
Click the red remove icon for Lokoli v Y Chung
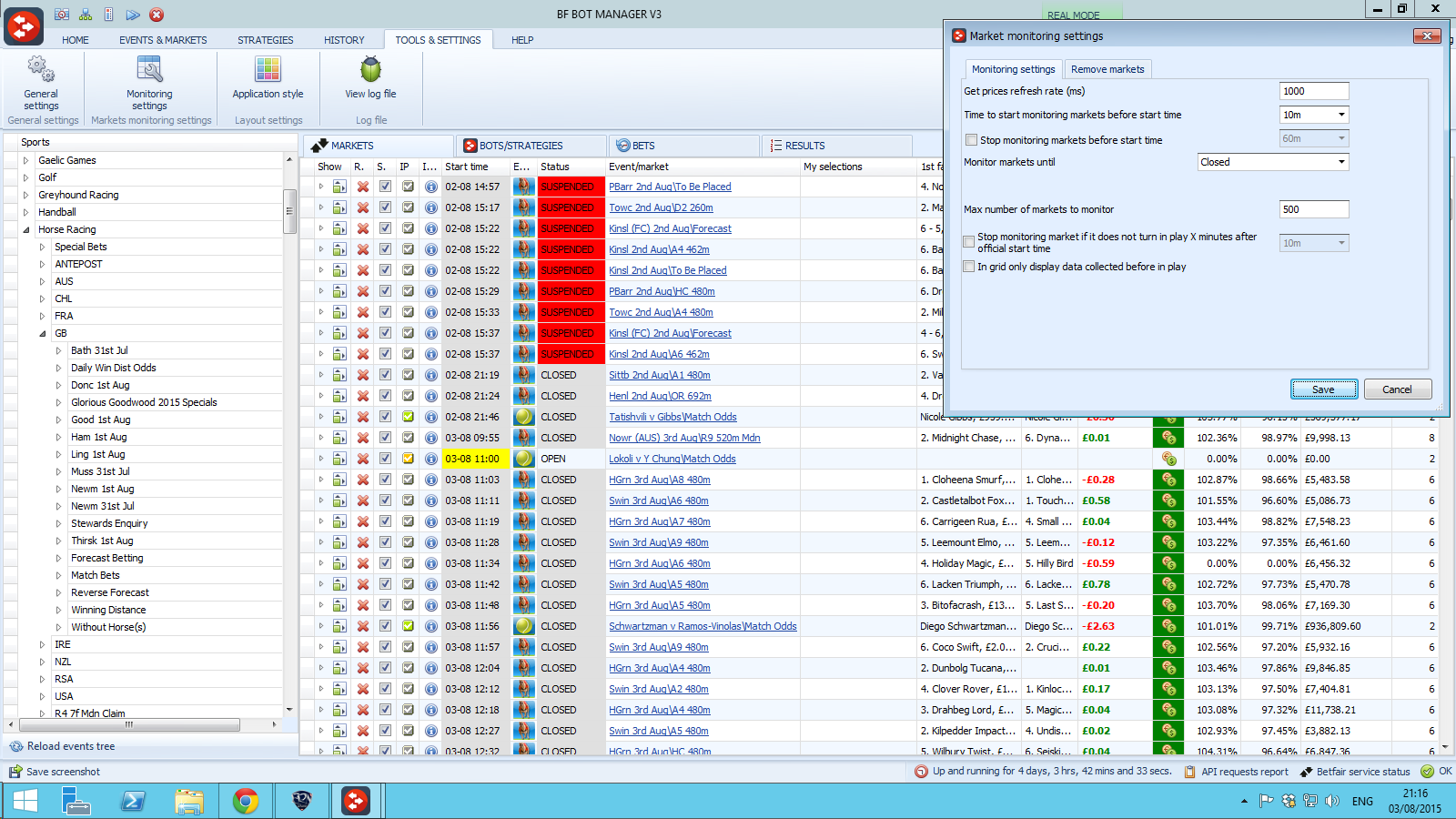(362, 459)
